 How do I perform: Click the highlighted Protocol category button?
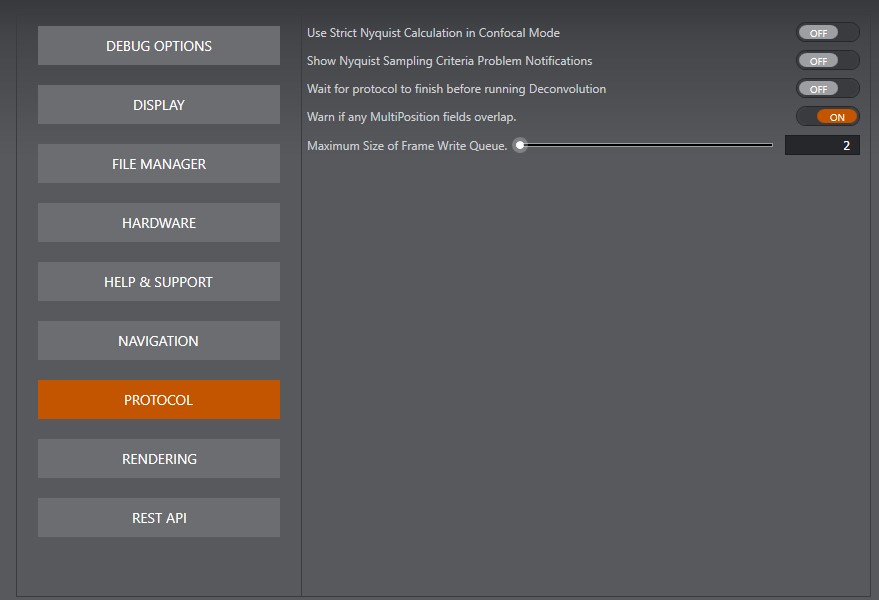(159, 400)
